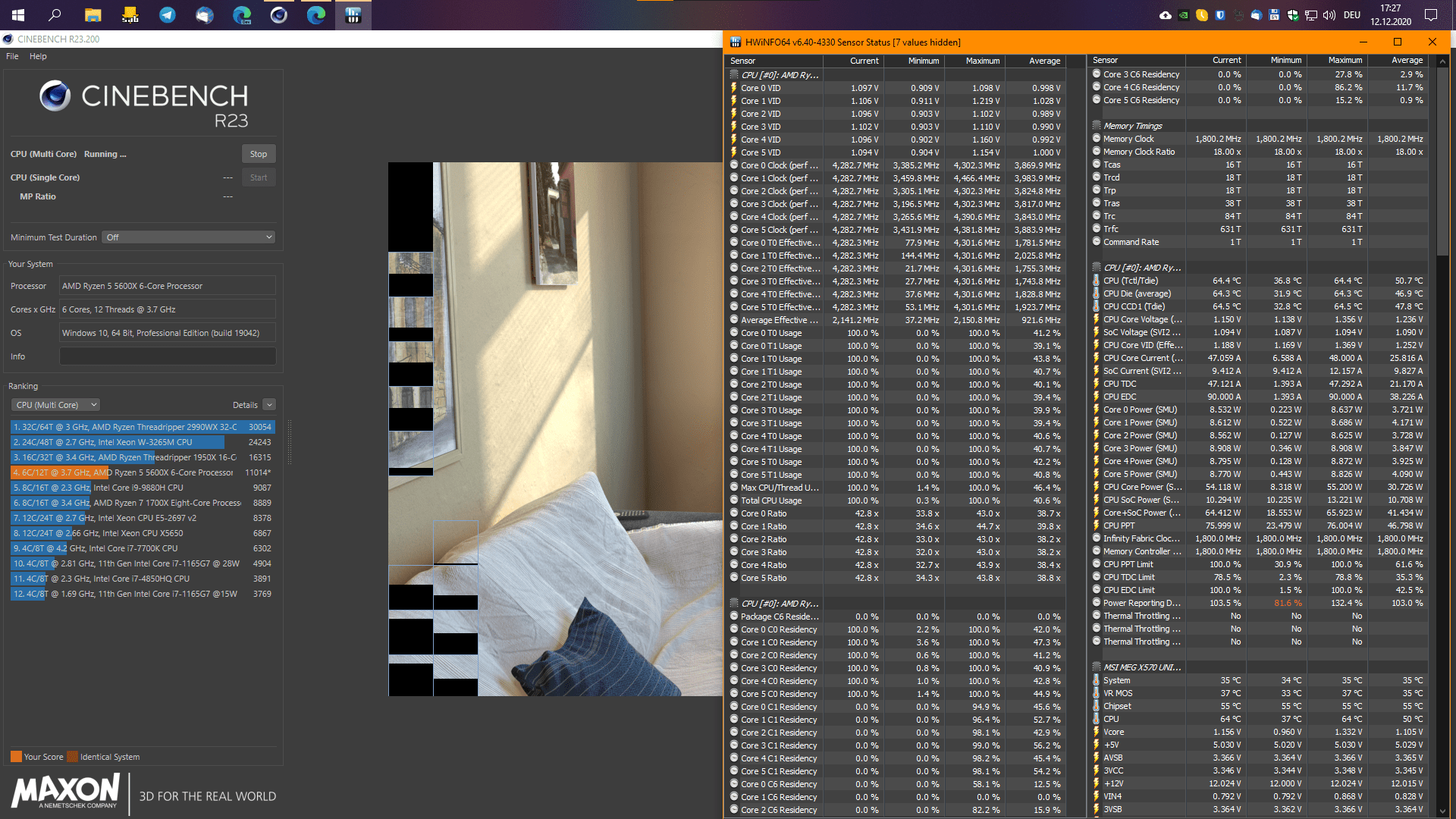
Task: Open the CPU (Multi Core) ranking dropdown
Action: [56, 405]
